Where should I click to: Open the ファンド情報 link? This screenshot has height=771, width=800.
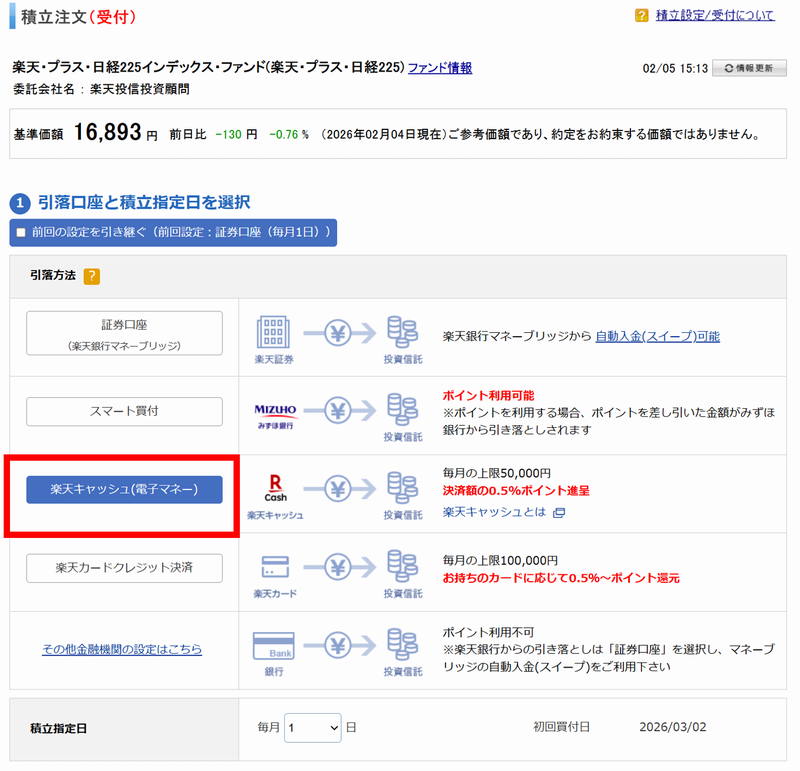point(440,68)
